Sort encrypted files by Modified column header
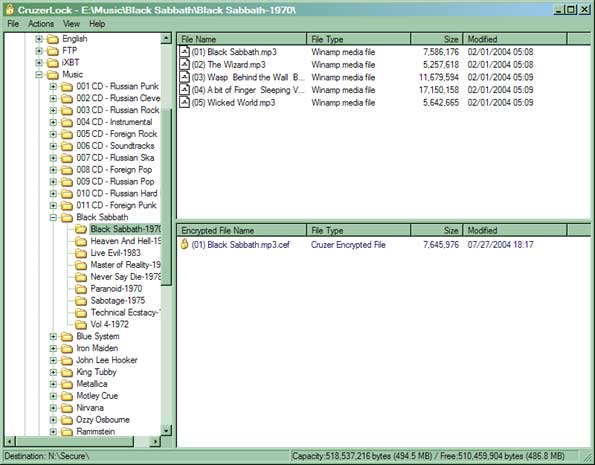 (515, 230)
